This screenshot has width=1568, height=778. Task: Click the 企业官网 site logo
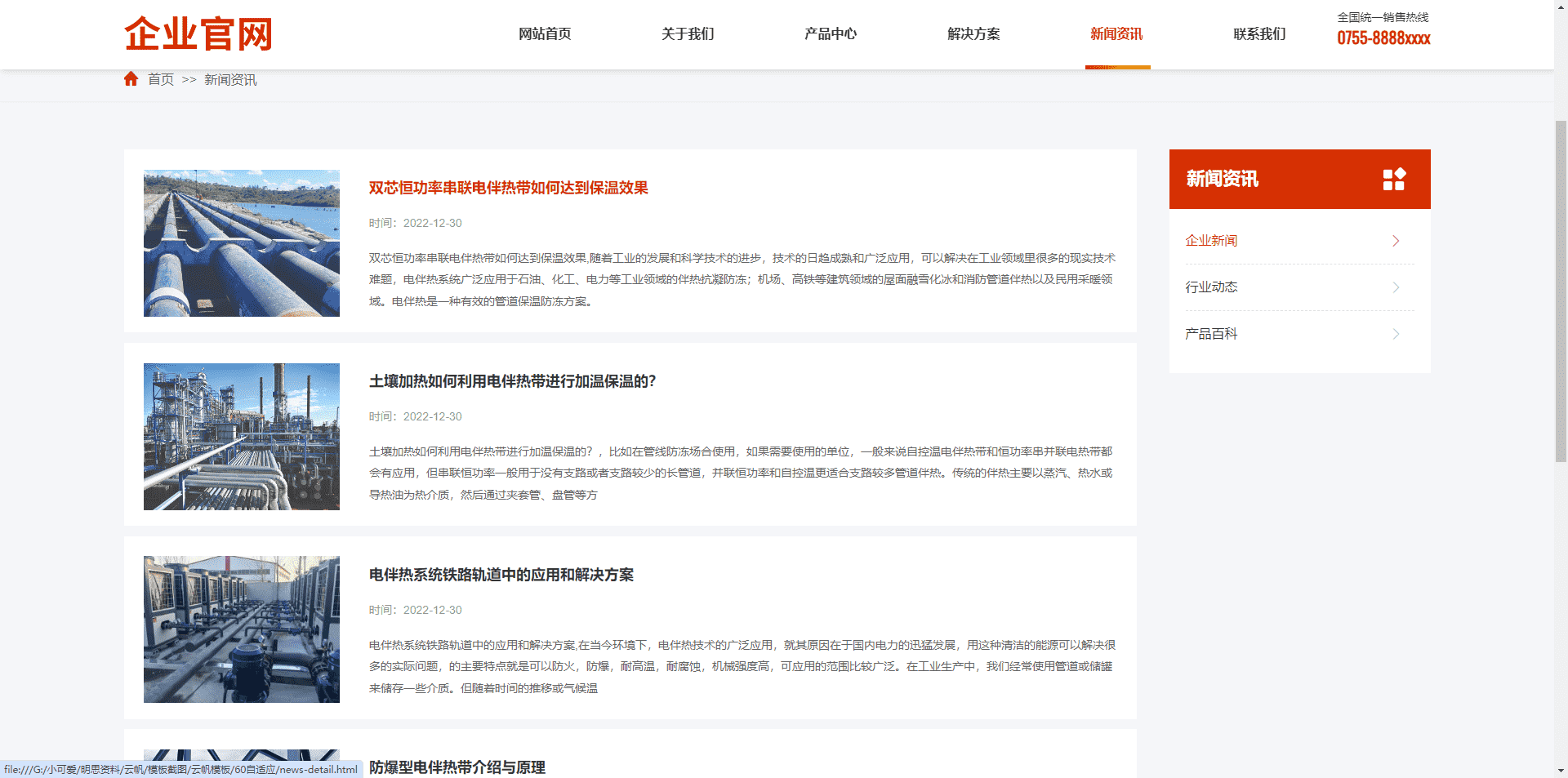tap(198, 34)
